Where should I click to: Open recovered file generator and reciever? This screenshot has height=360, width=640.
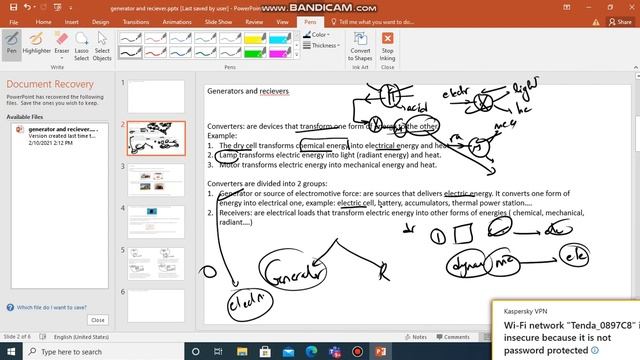[60, 136]
